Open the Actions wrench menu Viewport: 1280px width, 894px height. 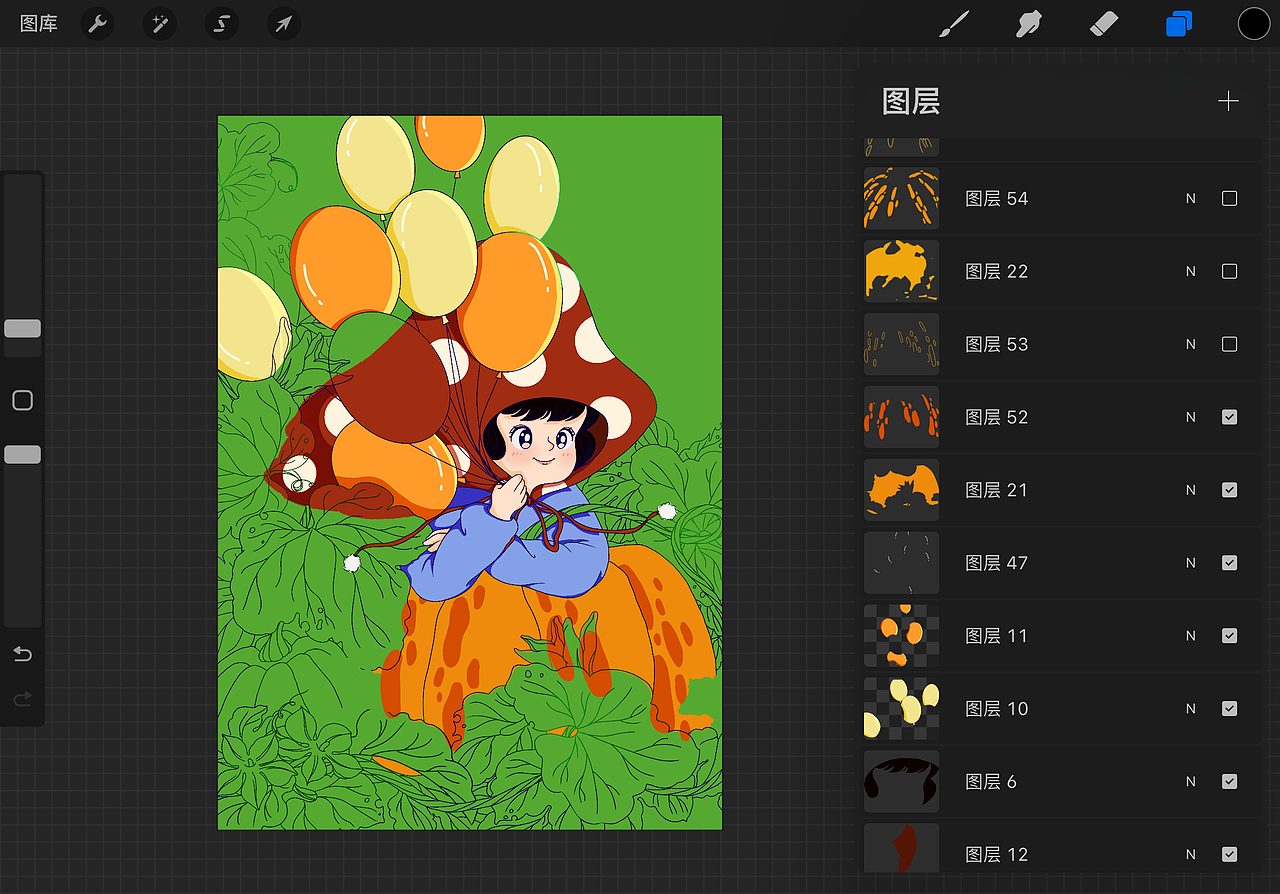click(97, 24)
